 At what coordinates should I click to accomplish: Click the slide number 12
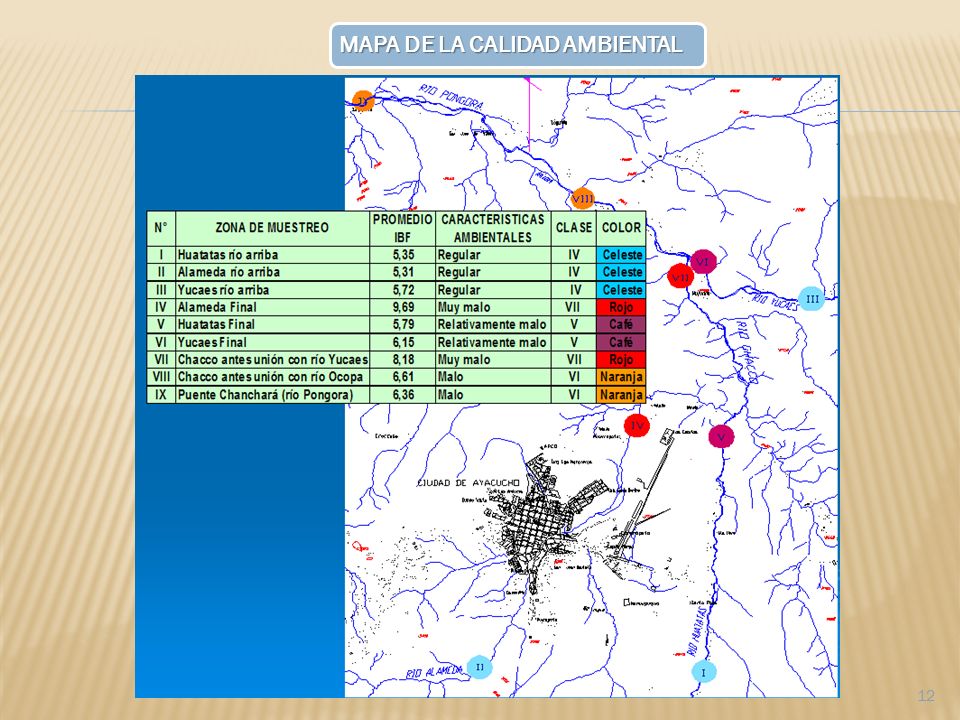[x=926, y=696]
